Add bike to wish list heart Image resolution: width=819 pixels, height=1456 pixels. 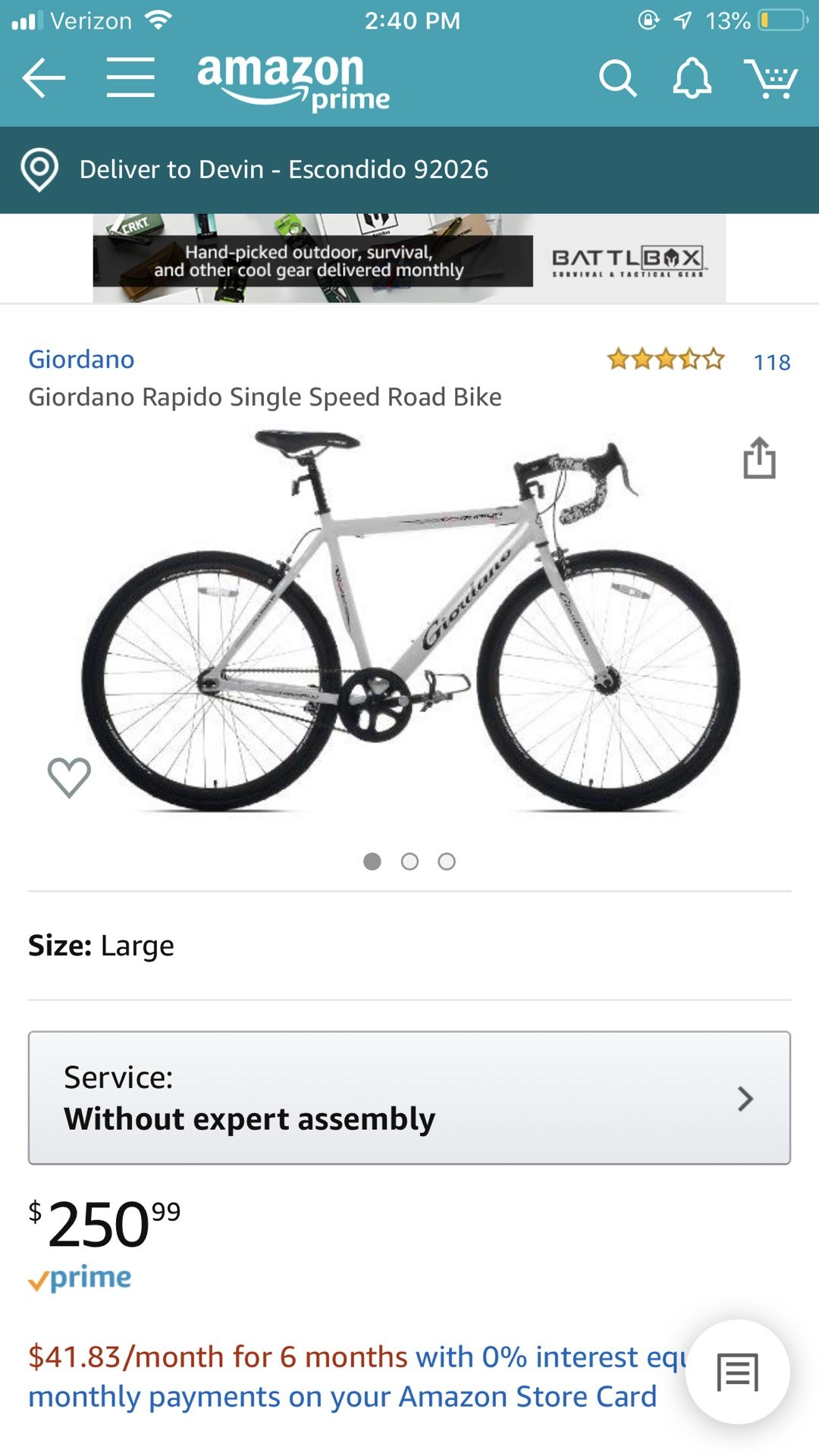[x=69, y=777]
